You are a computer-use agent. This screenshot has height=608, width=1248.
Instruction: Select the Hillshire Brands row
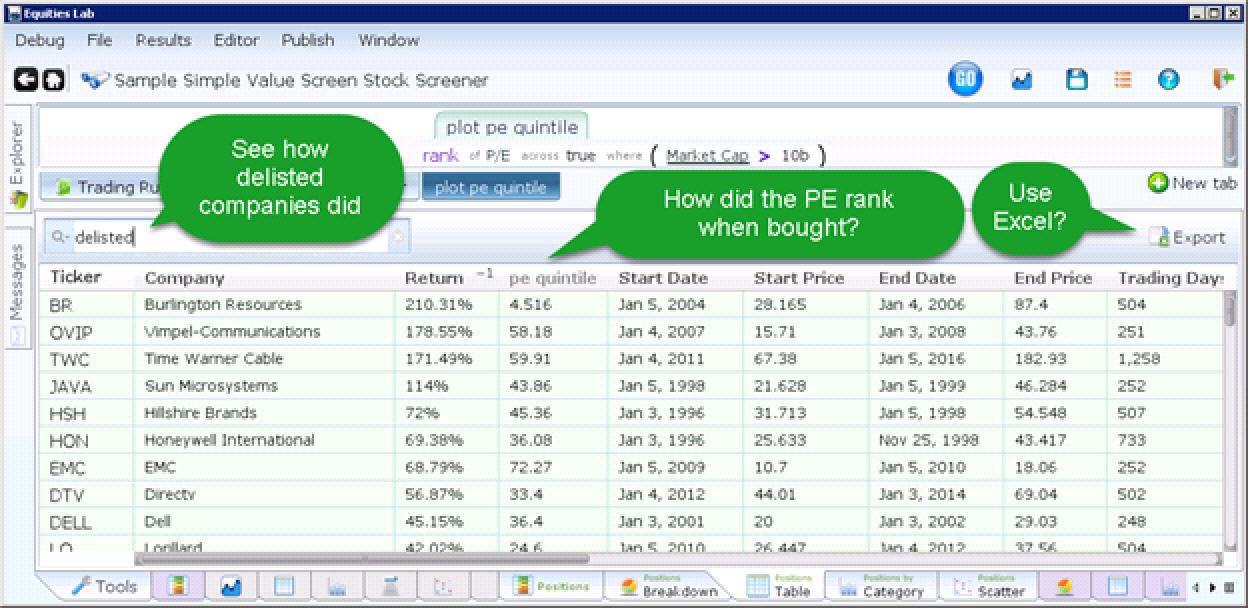(x=632, y=413)
